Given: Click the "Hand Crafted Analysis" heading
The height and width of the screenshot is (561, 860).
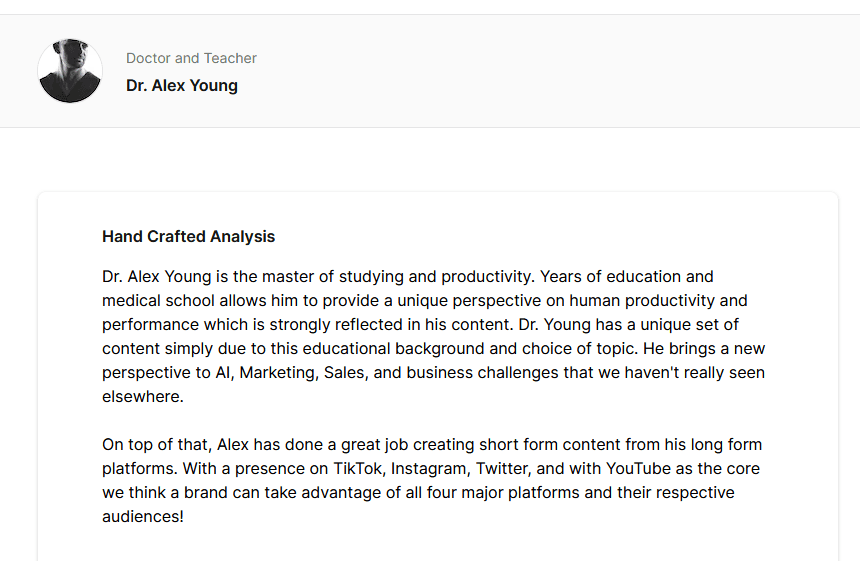Looking at the screenshot, I should (x=188, y=236).
